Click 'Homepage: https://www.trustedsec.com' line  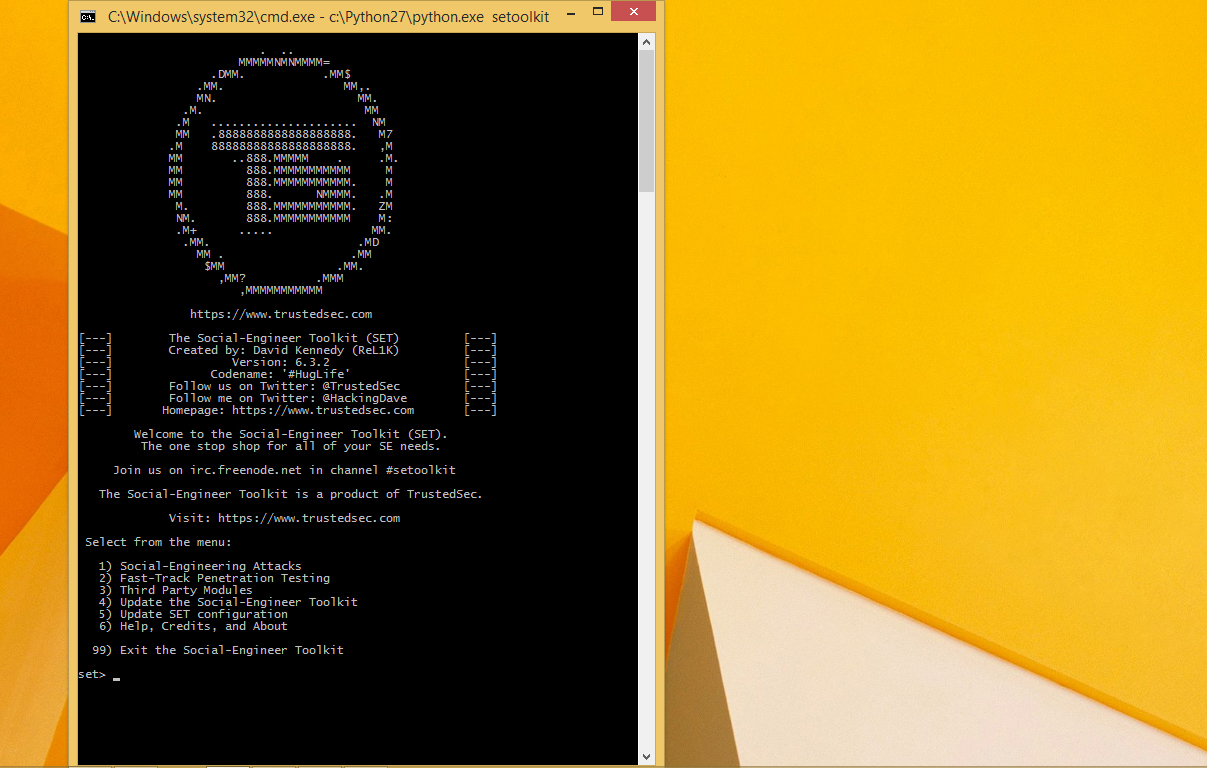[288, 410]
